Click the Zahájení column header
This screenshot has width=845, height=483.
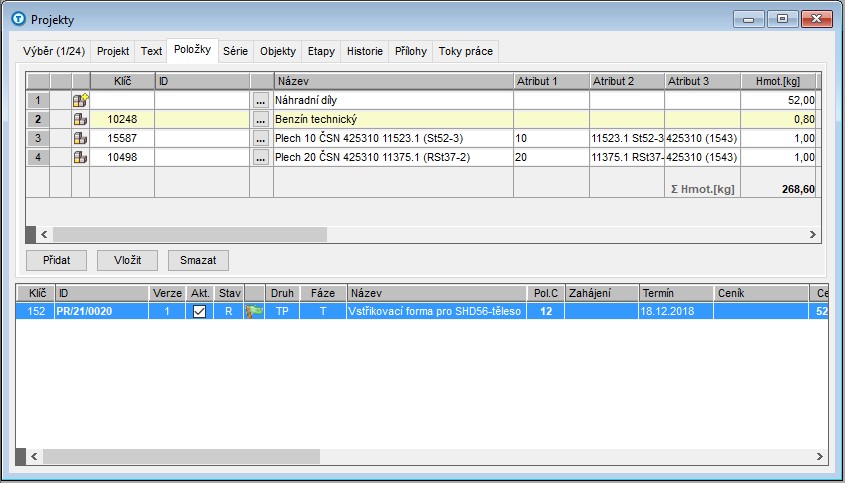click(601, 293)
